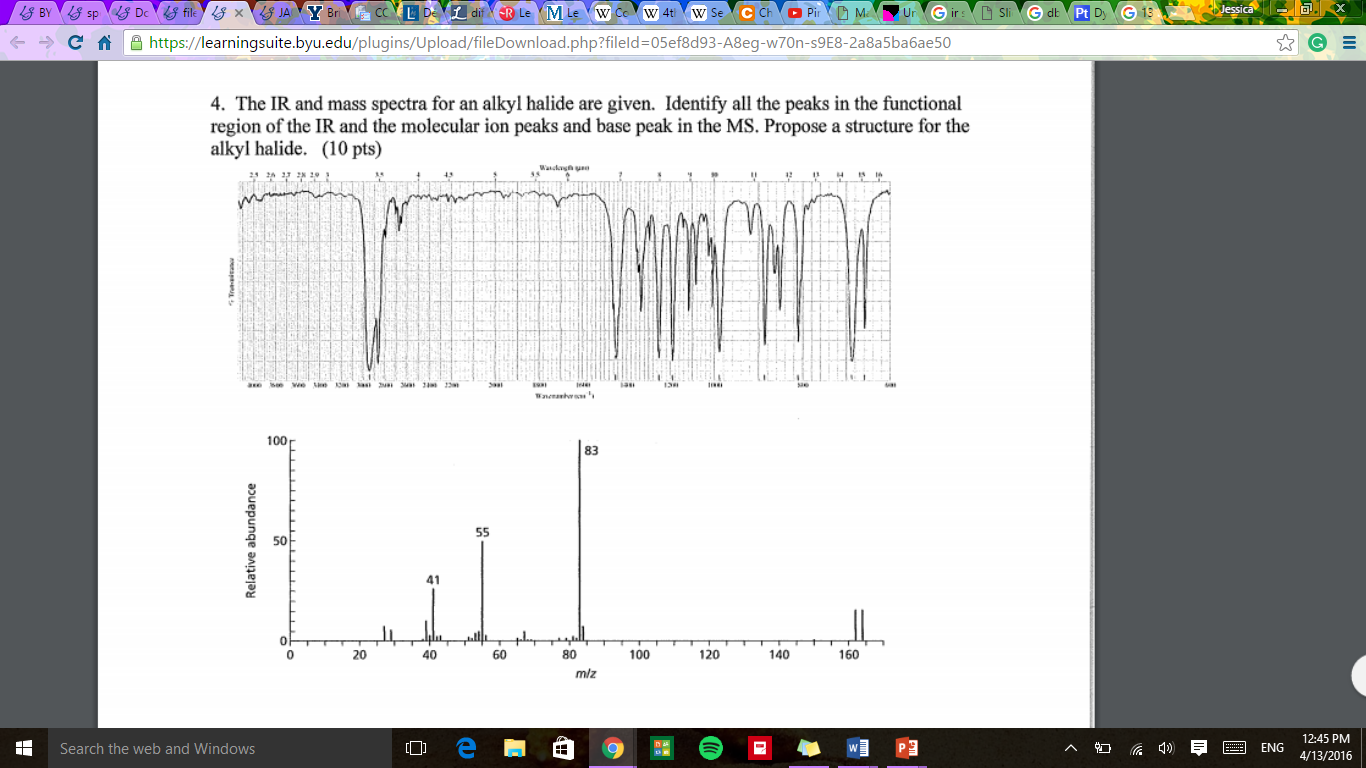Click the green padlock security icon
Image resolution: width=1366 pixels, height=768 pixels.
pyautogui.click(x=137, y=43)
